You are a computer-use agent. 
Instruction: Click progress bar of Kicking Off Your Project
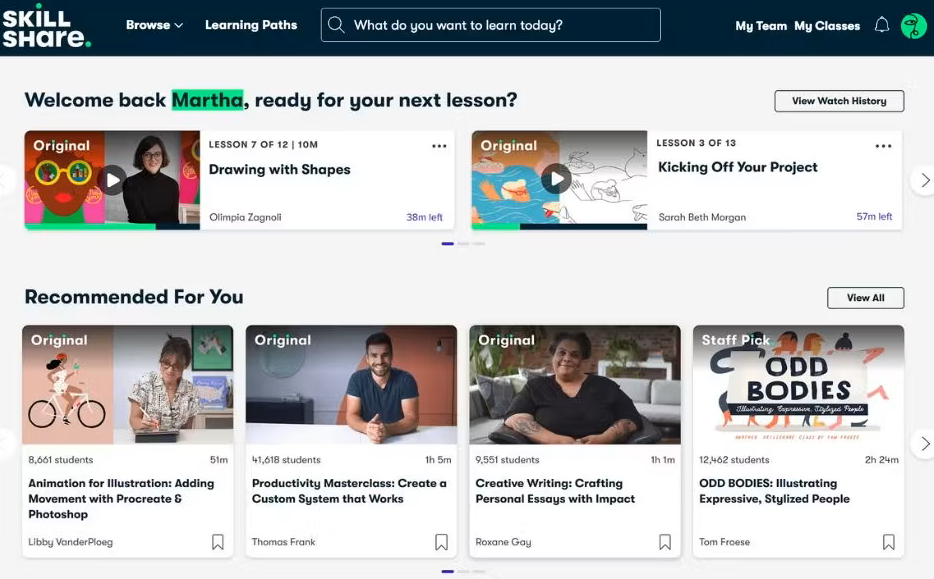559,226
